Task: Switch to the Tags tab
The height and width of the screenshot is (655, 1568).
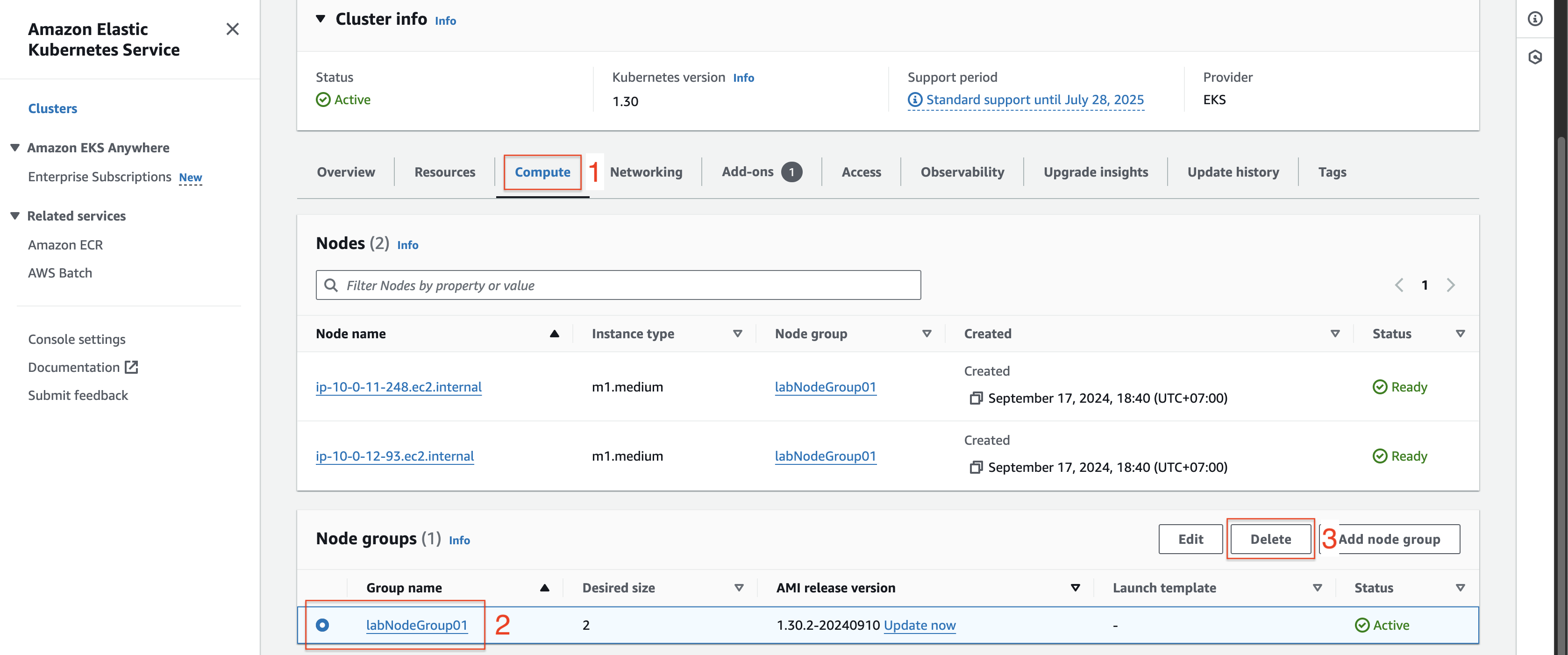Action: [x=1332, y=172]
